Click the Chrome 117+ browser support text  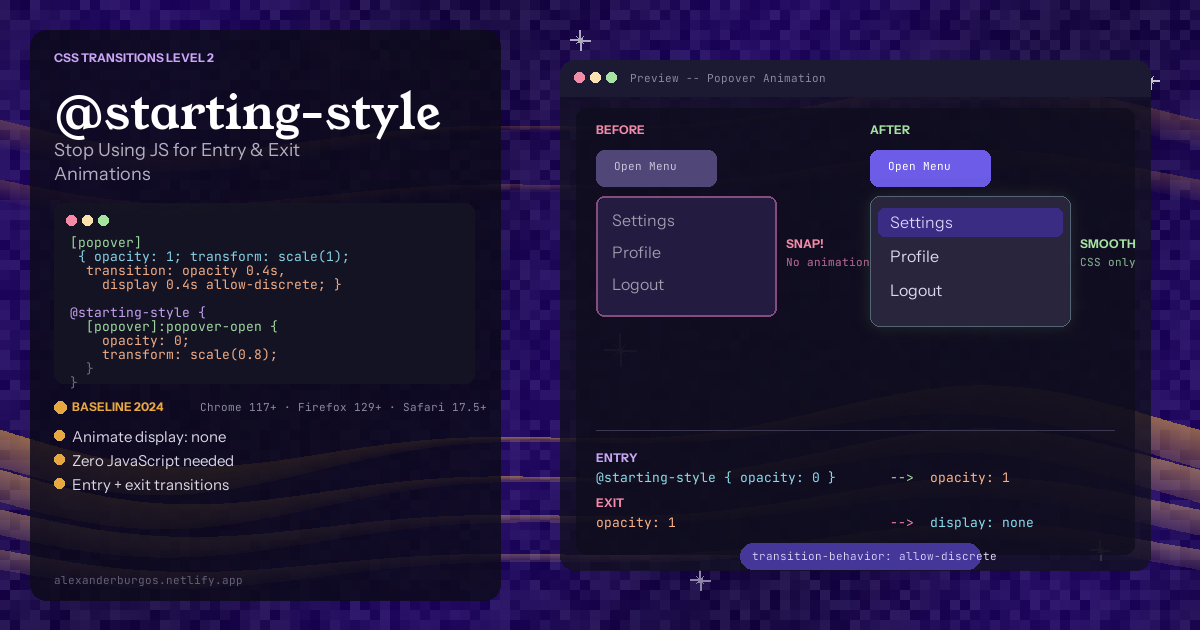[x=238, y=408]
